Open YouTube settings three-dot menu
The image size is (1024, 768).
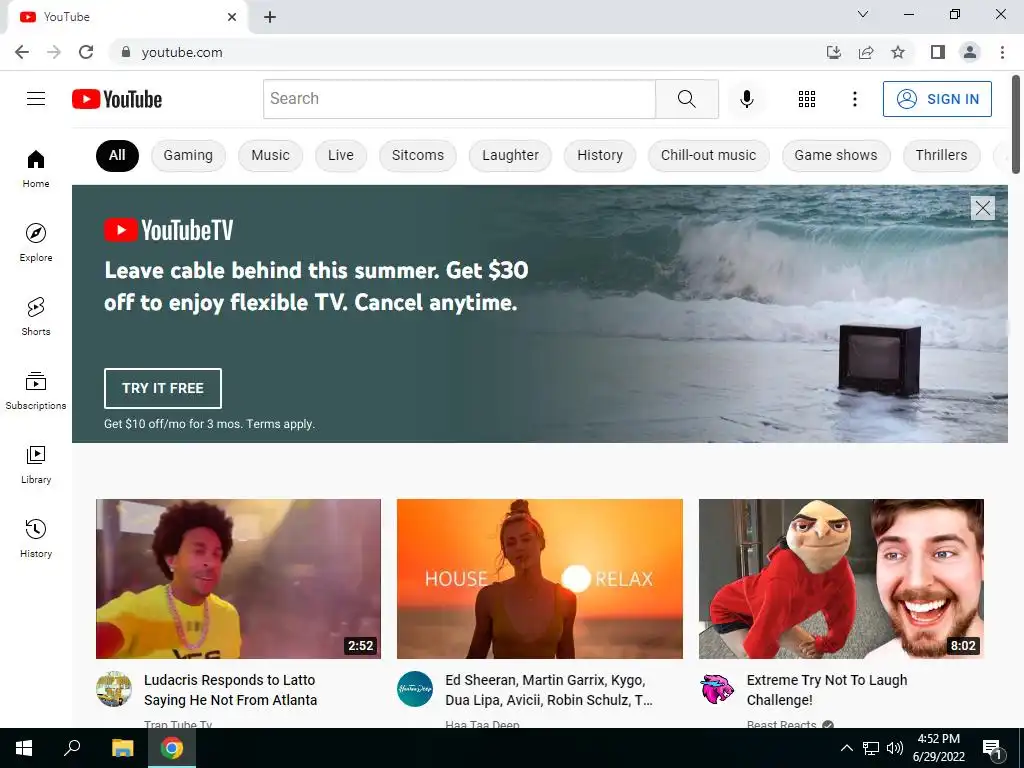pos(854,99)
